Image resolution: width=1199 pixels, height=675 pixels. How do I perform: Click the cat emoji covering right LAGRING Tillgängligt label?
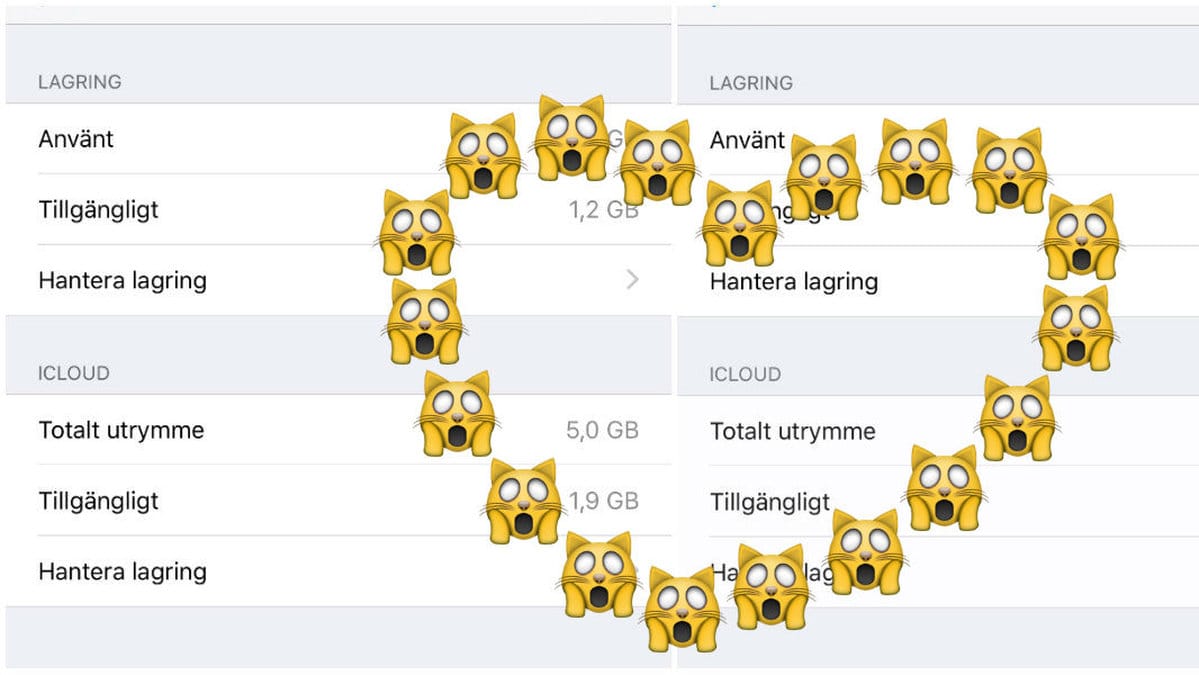[739, 224]
